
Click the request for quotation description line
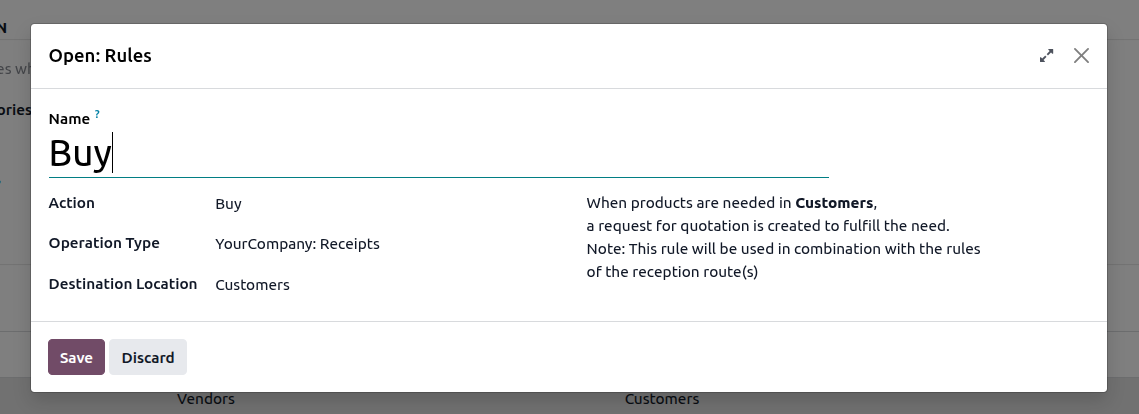(768, 226)
